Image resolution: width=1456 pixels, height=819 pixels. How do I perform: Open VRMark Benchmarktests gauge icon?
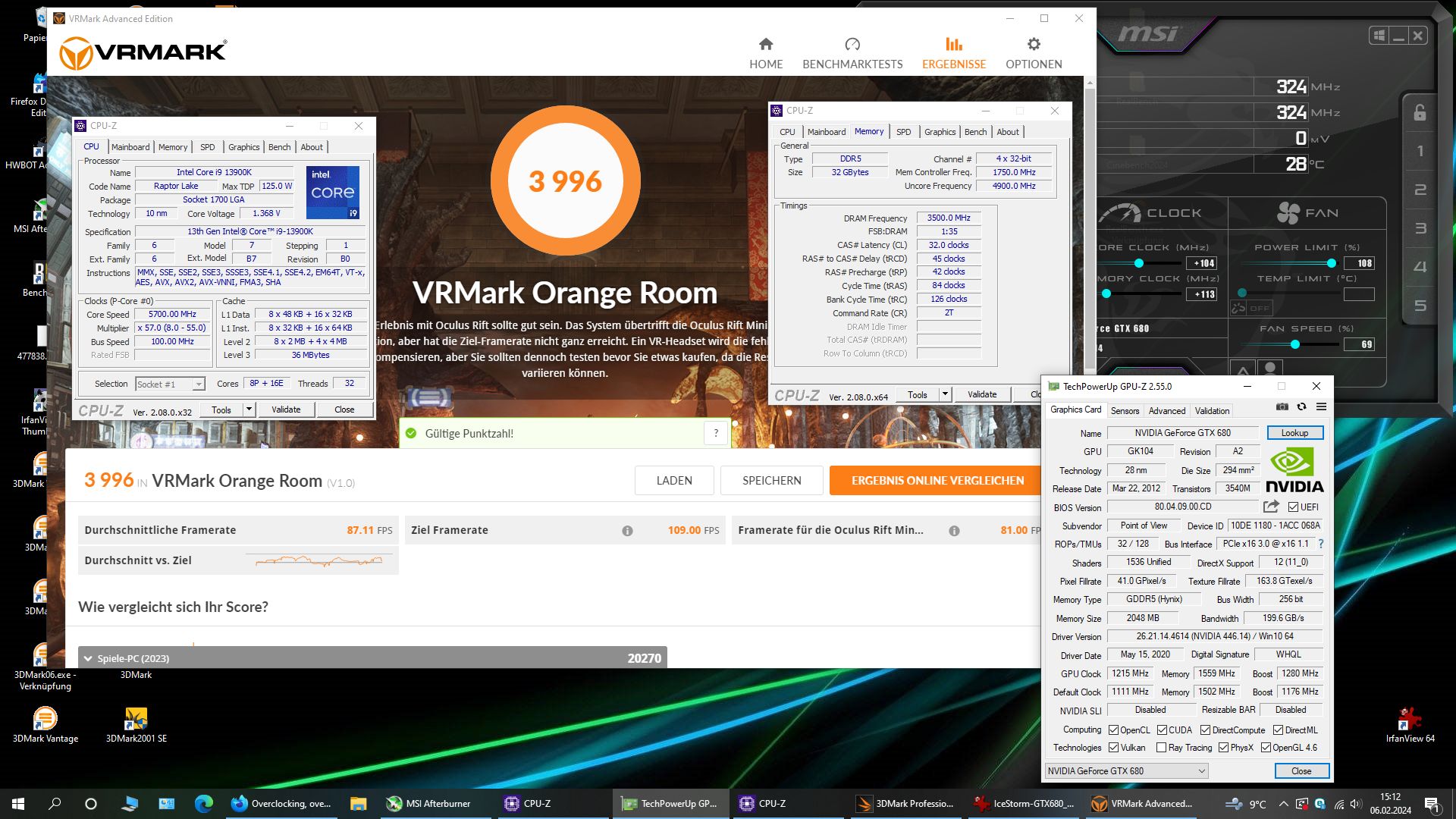(852, 44)
